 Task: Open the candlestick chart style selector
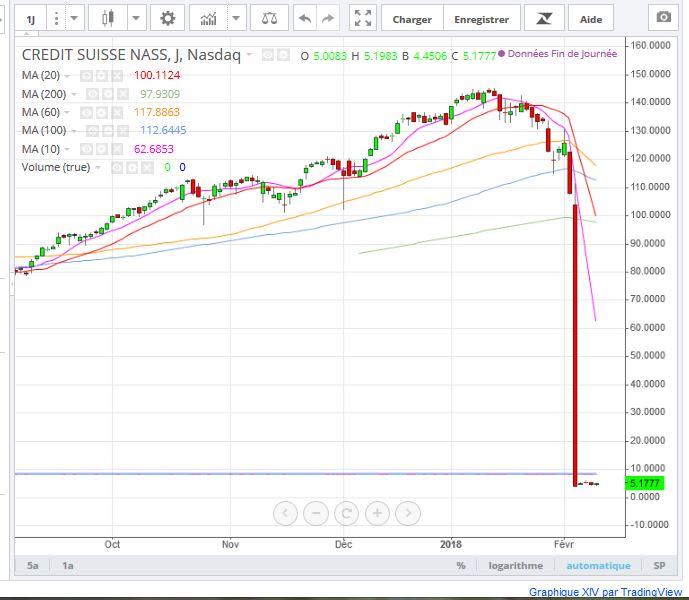[x=108, y=18]
